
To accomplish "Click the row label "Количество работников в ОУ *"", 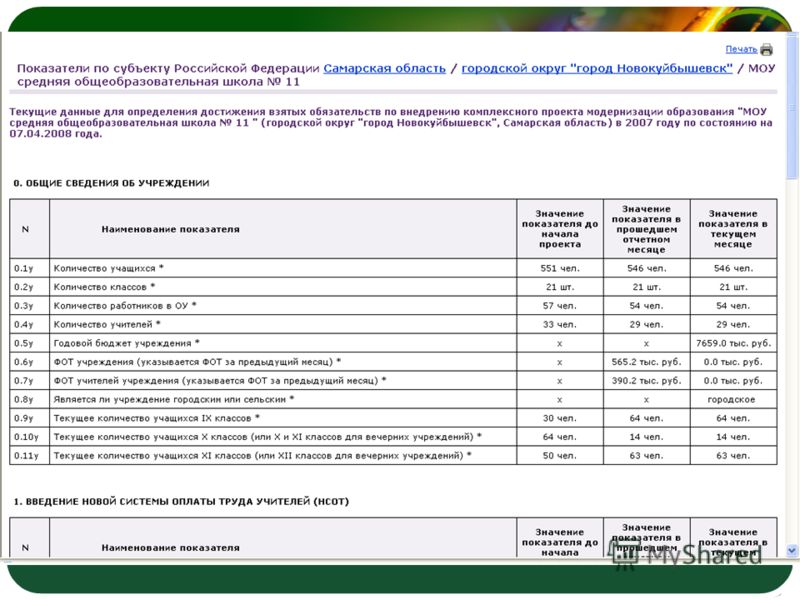I will 125,306.
